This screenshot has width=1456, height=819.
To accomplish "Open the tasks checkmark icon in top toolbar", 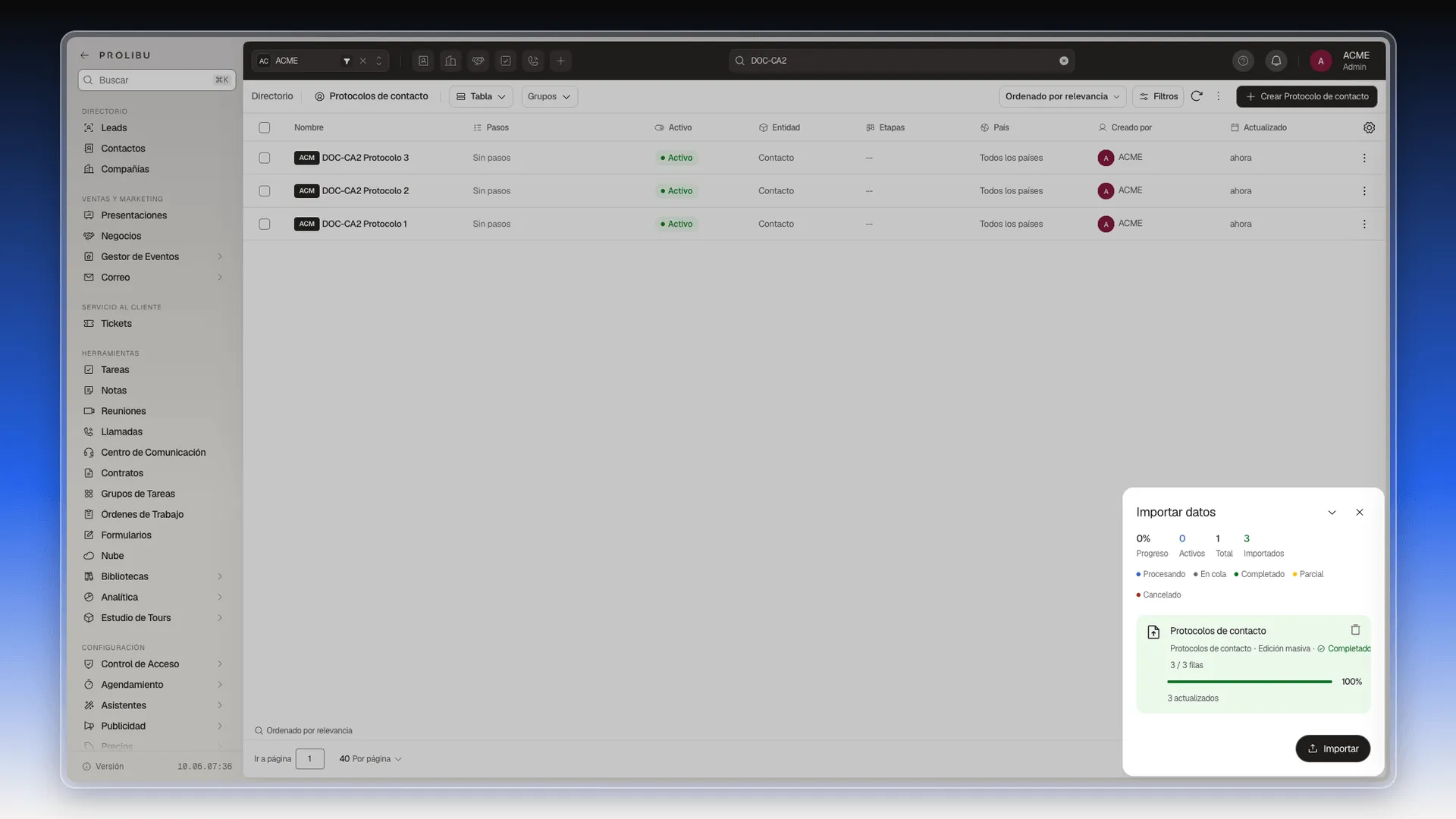I will point(506,61).
